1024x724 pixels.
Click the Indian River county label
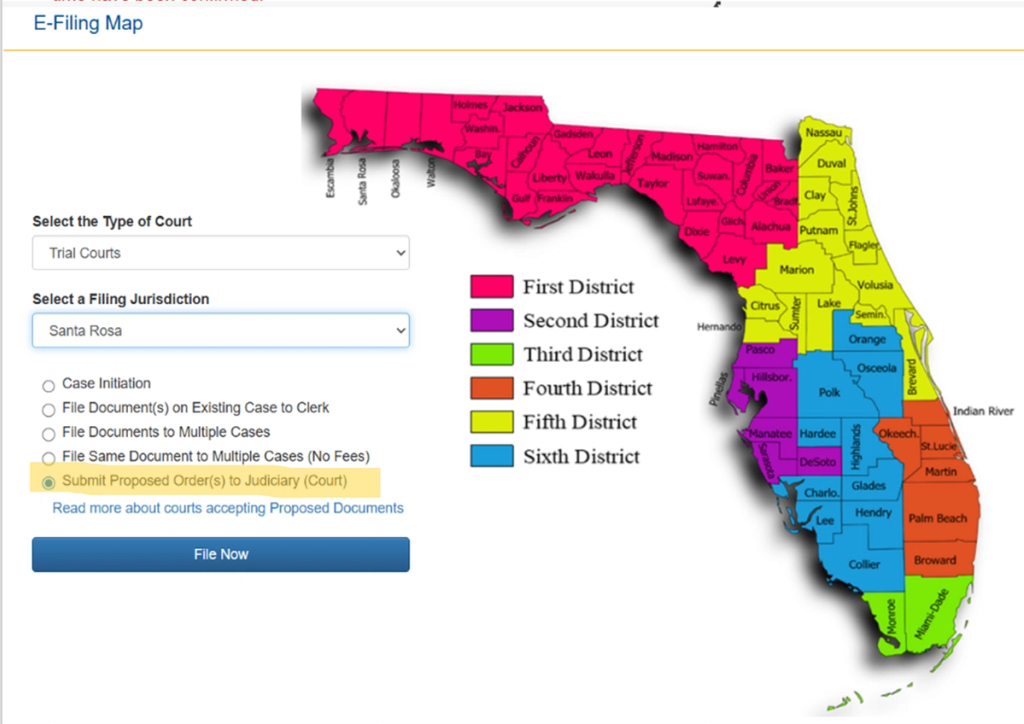pyautogui.click(x=983, y=411)
